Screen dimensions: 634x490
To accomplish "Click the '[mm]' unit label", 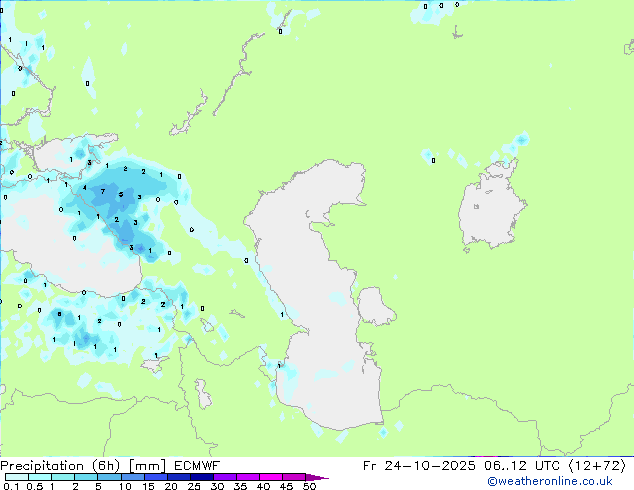I will 147,466.
